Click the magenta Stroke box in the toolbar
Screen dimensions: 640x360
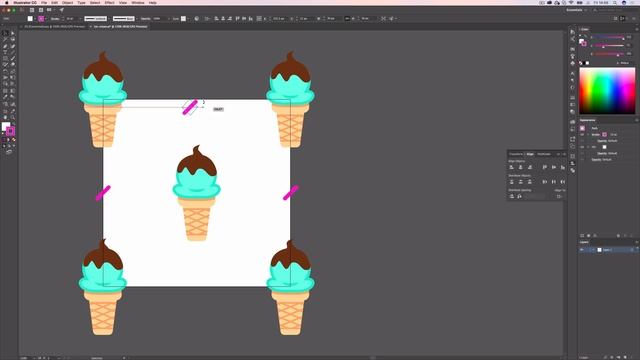click(11, 131)
